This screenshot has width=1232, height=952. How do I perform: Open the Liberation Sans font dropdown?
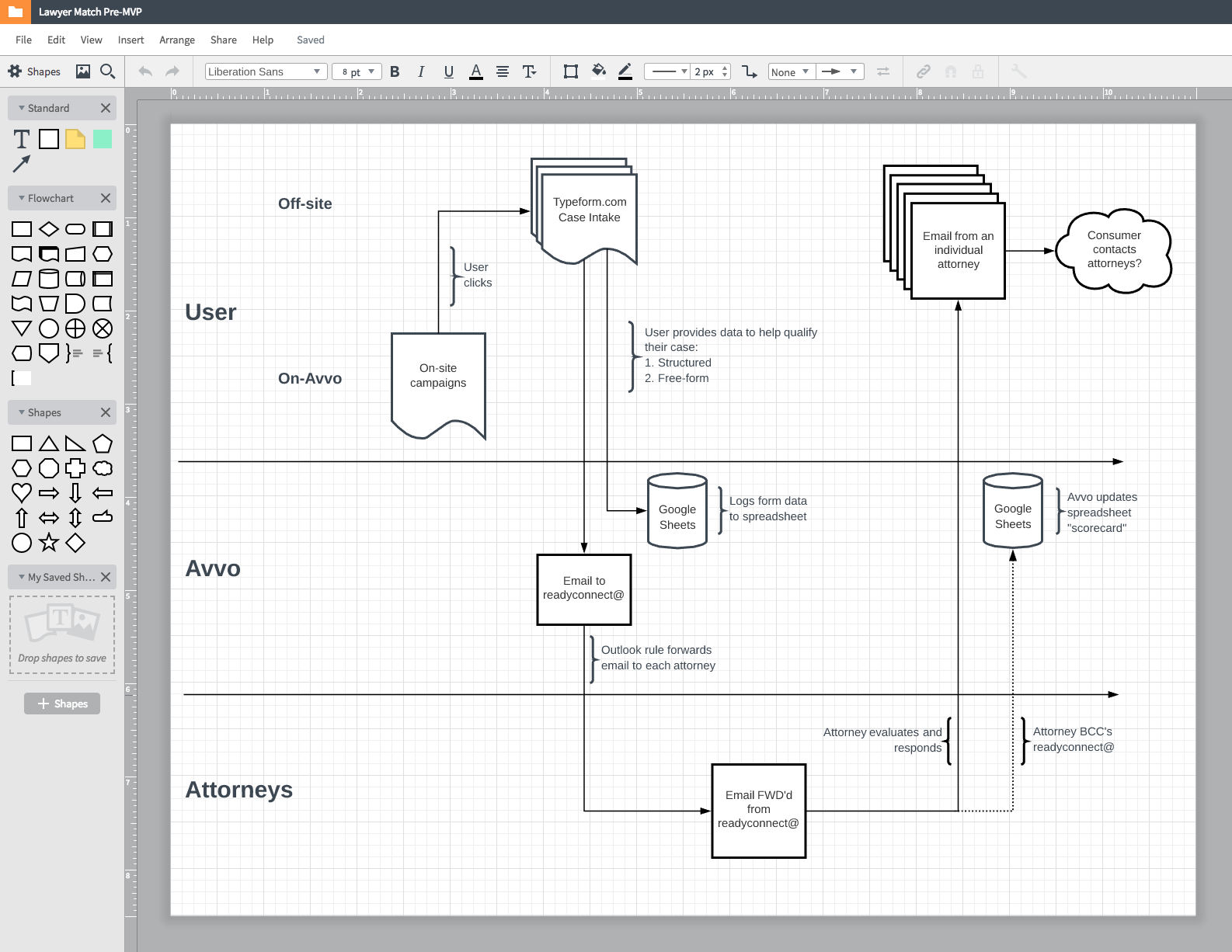tap(266, 71)
